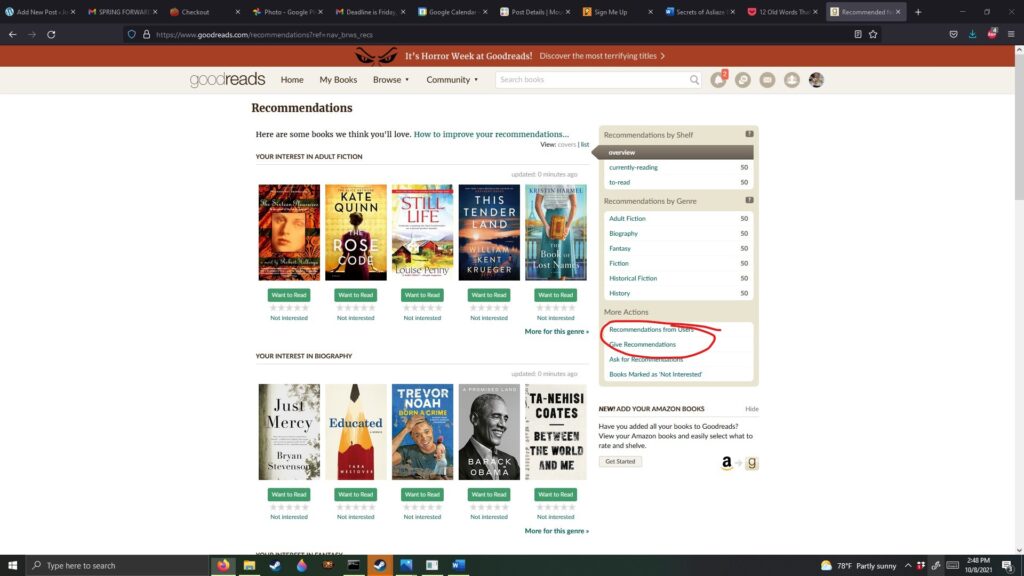The width and height of the screenshot is (1024, 576).
Task: Open currently-reading shelf recommendations
Action: point(633,167)
